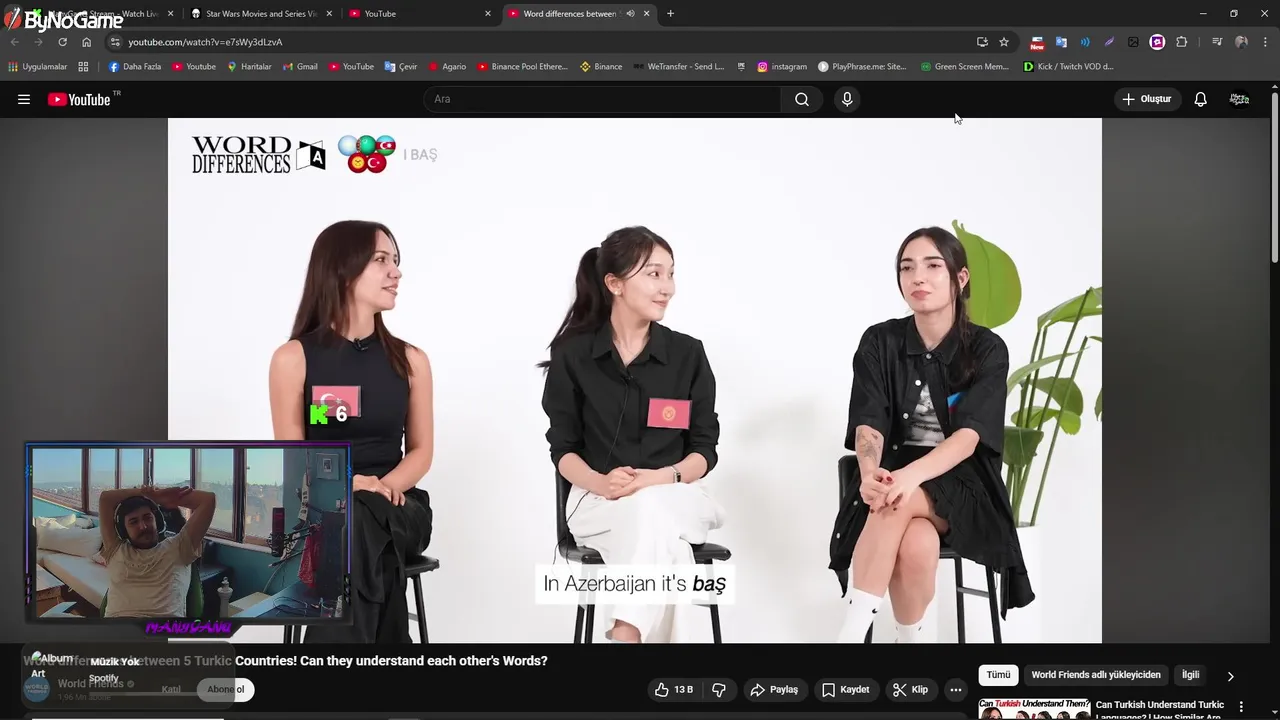
Task: Click the Katıl join button
Action: pos(171,689)
